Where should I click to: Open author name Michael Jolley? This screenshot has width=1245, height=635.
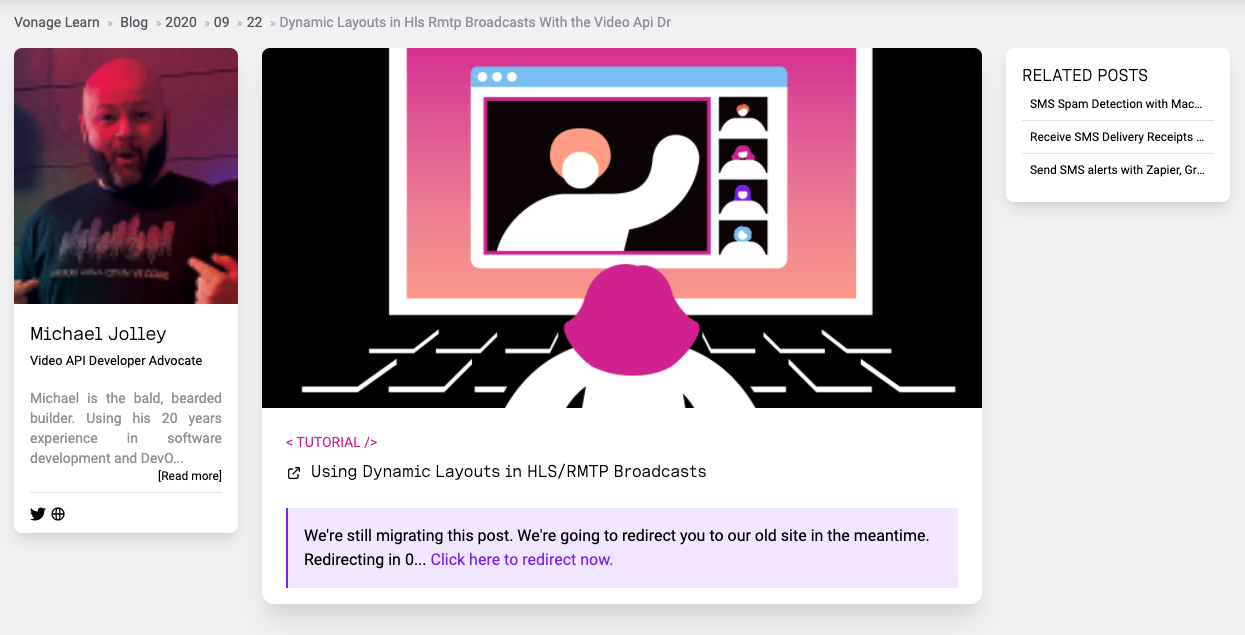point(98,334)
